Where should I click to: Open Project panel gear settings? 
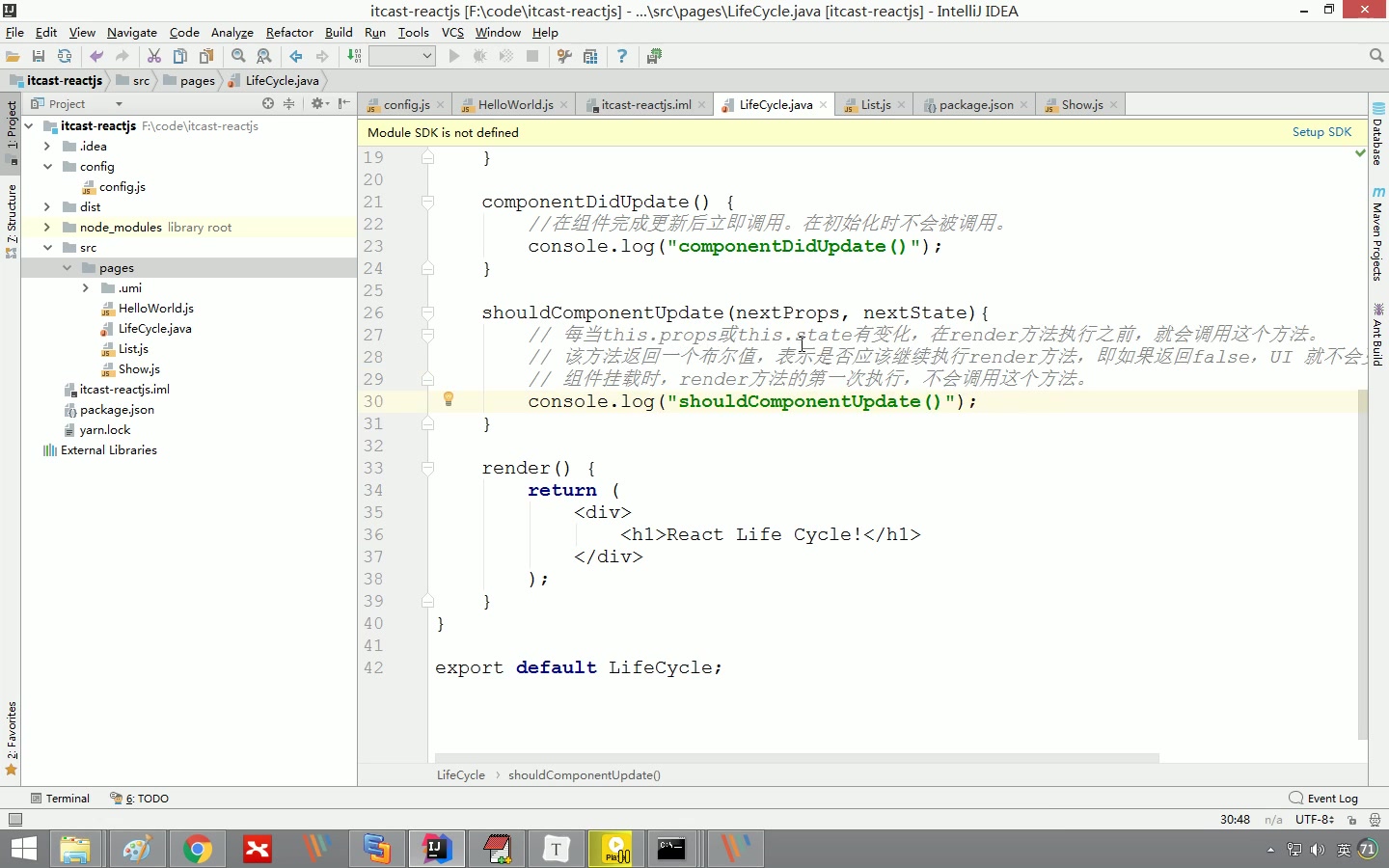point(318,103)
